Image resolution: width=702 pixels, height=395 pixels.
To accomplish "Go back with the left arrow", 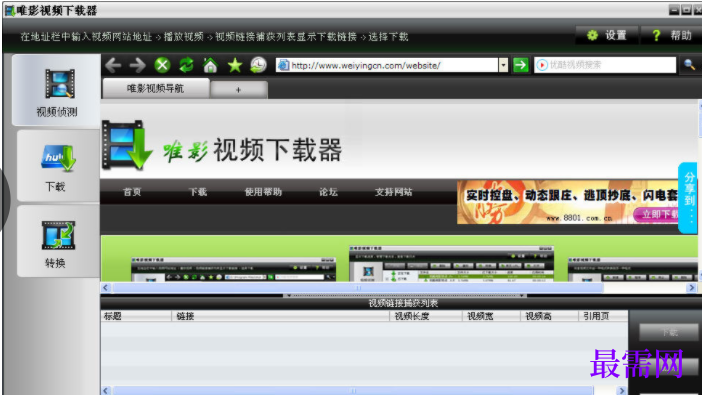I will (x=113, y=65).
